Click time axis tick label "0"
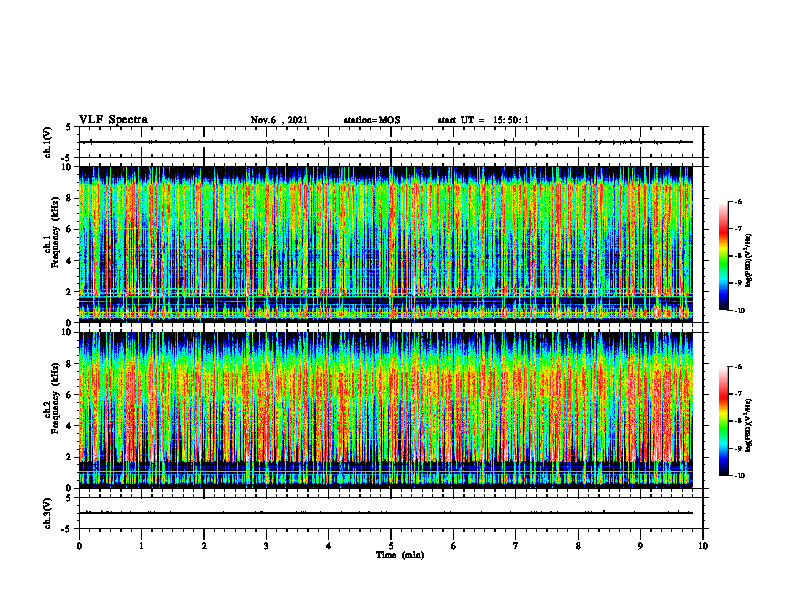 pyautogui.click(x=79, y=546)
